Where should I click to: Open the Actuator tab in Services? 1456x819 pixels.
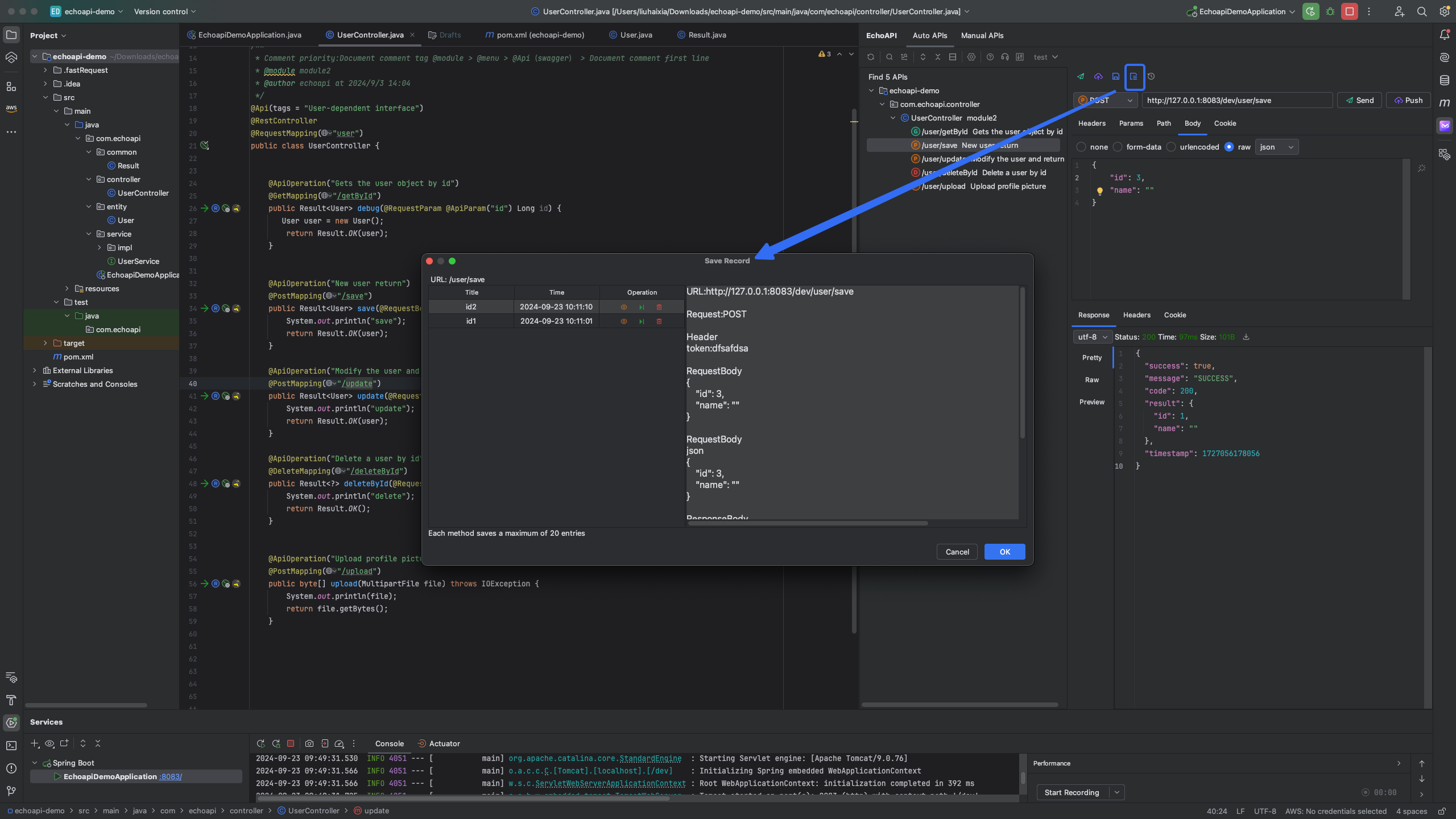439,743
